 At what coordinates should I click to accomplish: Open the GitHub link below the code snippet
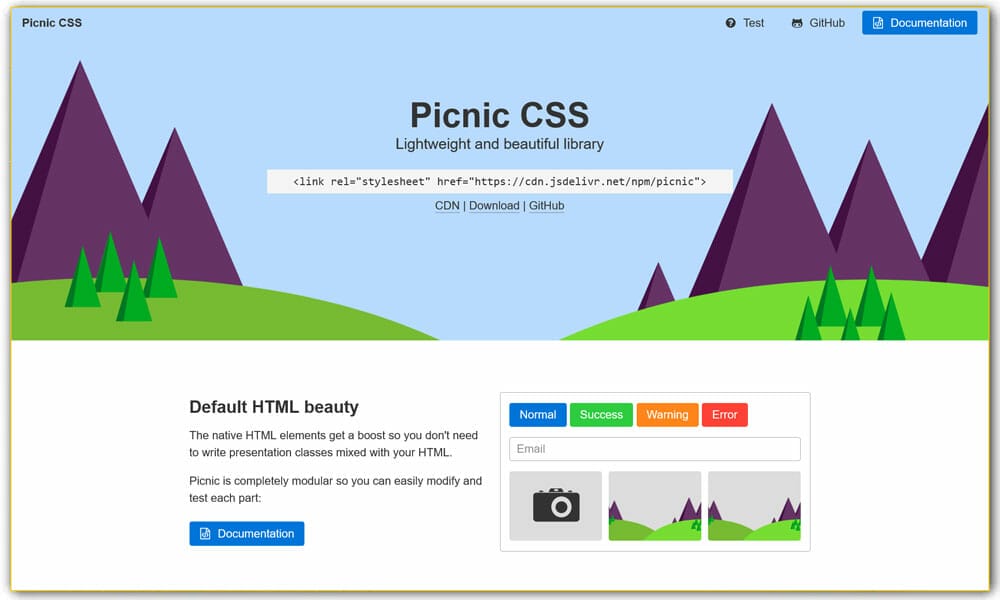pos(546,205)
